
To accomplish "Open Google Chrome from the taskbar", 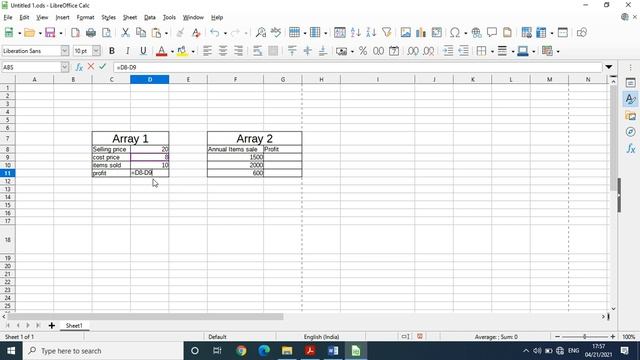I will coord(241,351).
